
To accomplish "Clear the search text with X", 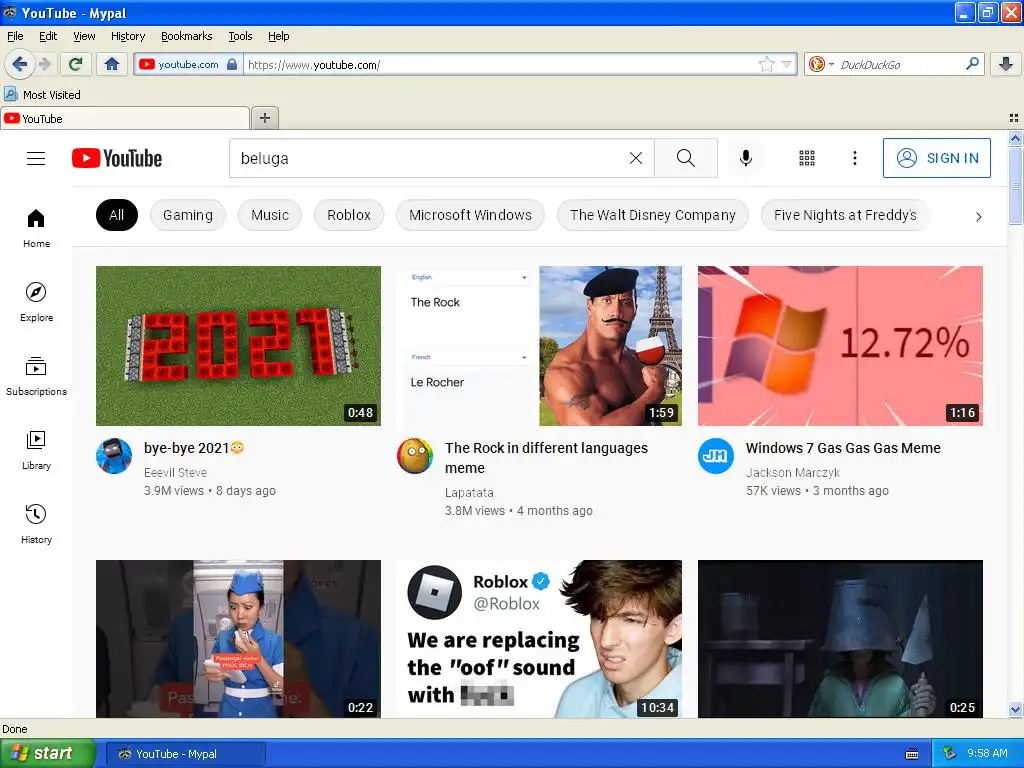I will point(635,158).
